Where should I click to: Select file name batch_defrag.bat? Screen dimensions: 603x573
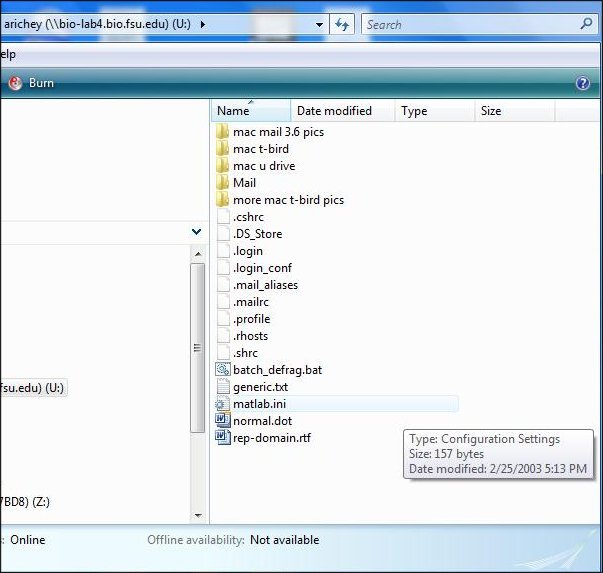278,370
